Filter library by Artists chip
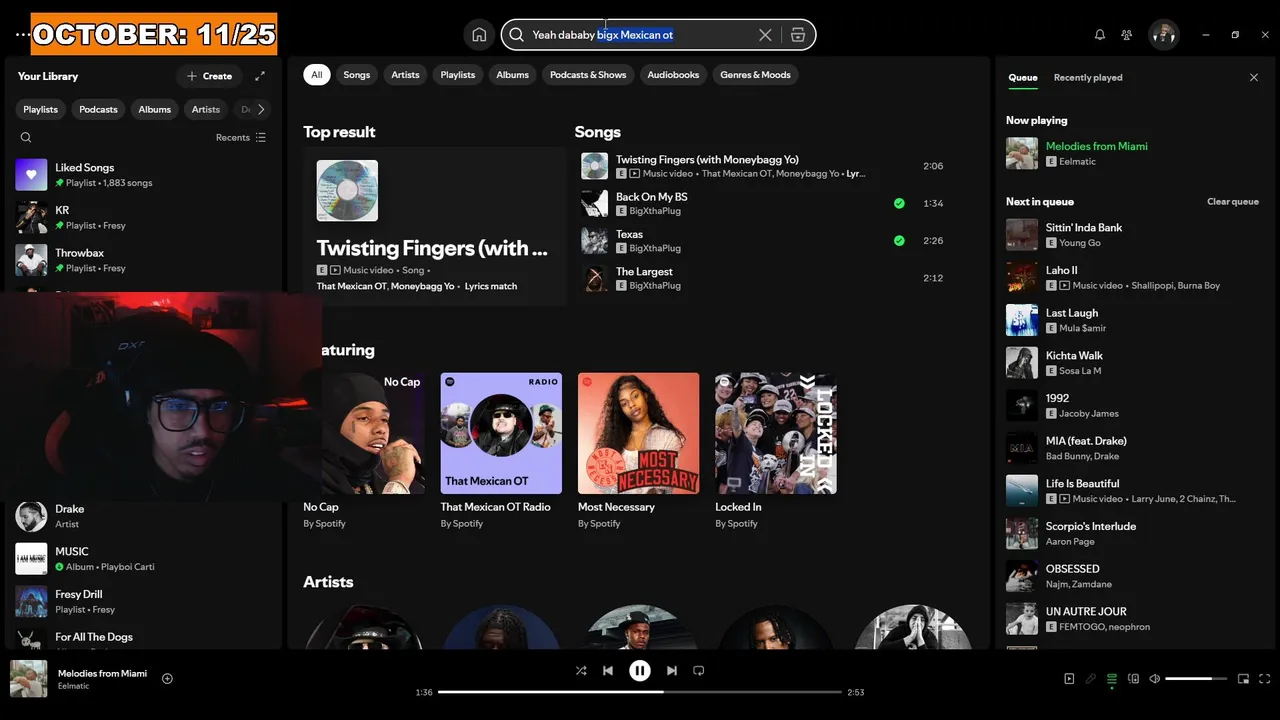 [206, 110]
